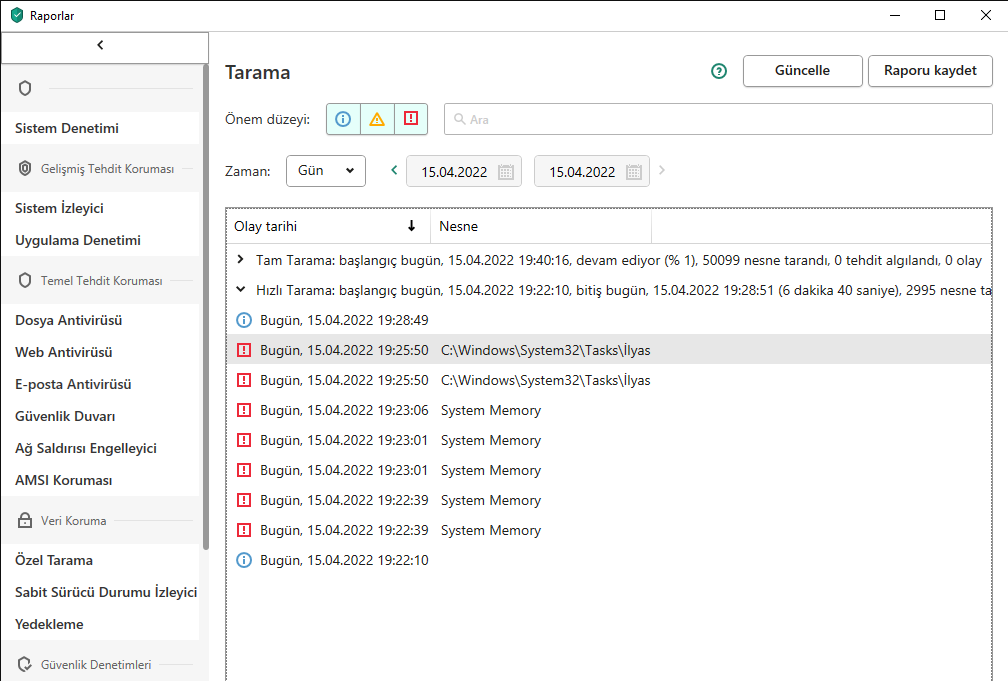Click the sidebar vertical scrollbar
Viewport: 1008px width, 681px height.
tap(206, 307)
